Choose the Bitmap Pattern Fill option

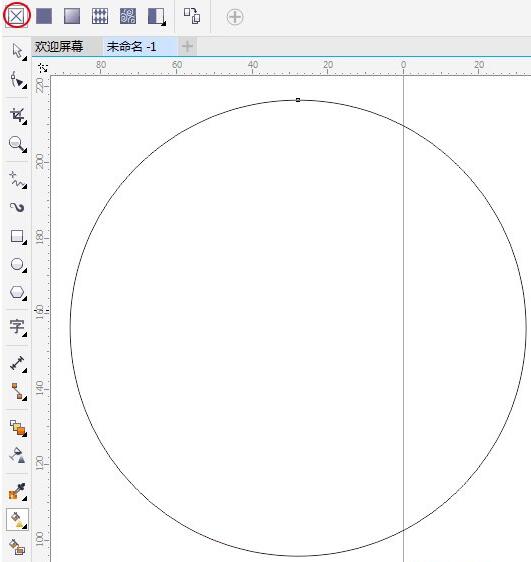coord(128,16)
